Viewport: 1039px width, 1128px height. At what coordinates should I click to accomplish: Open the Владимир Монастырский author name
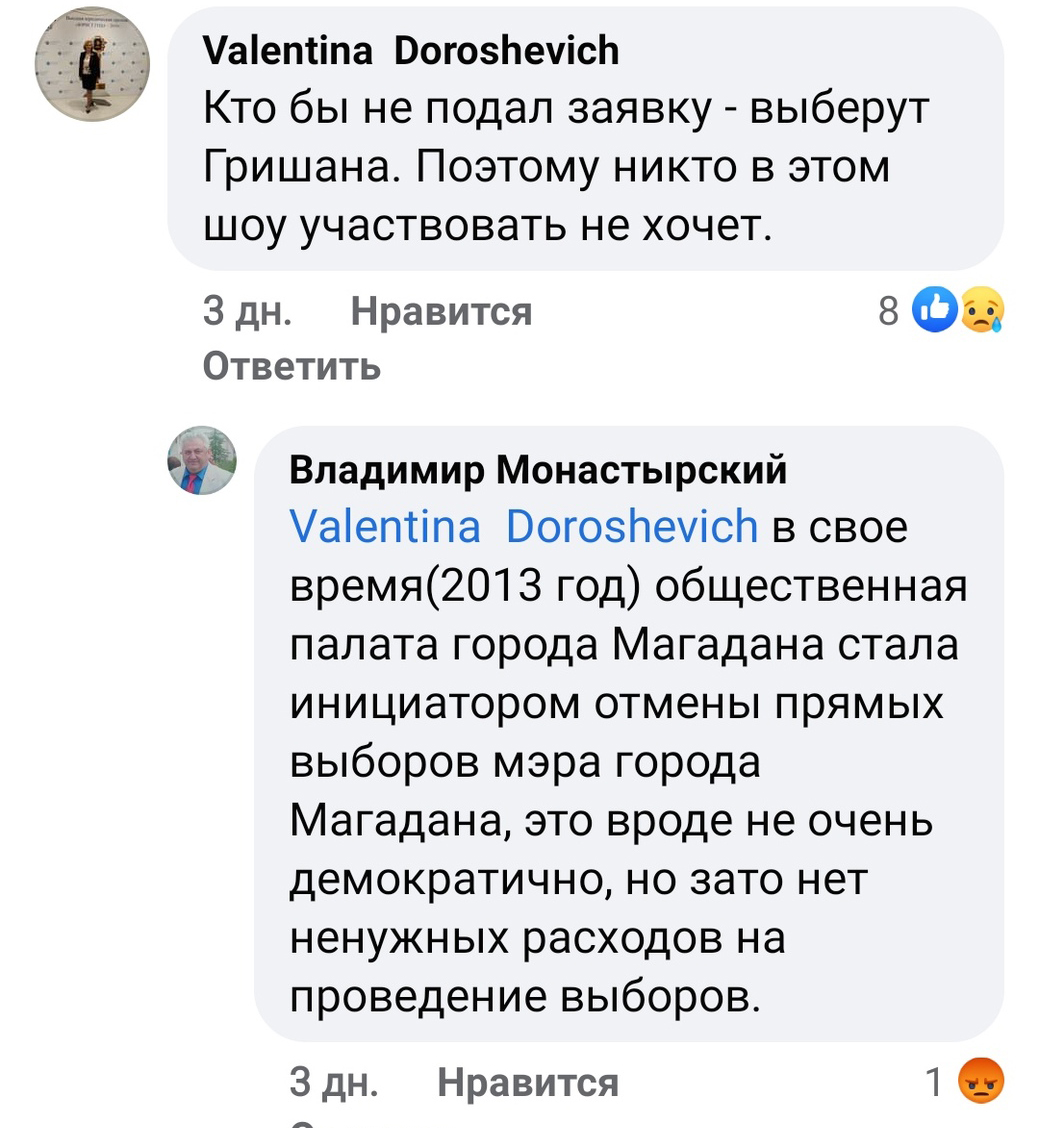[x=538, y=468]
